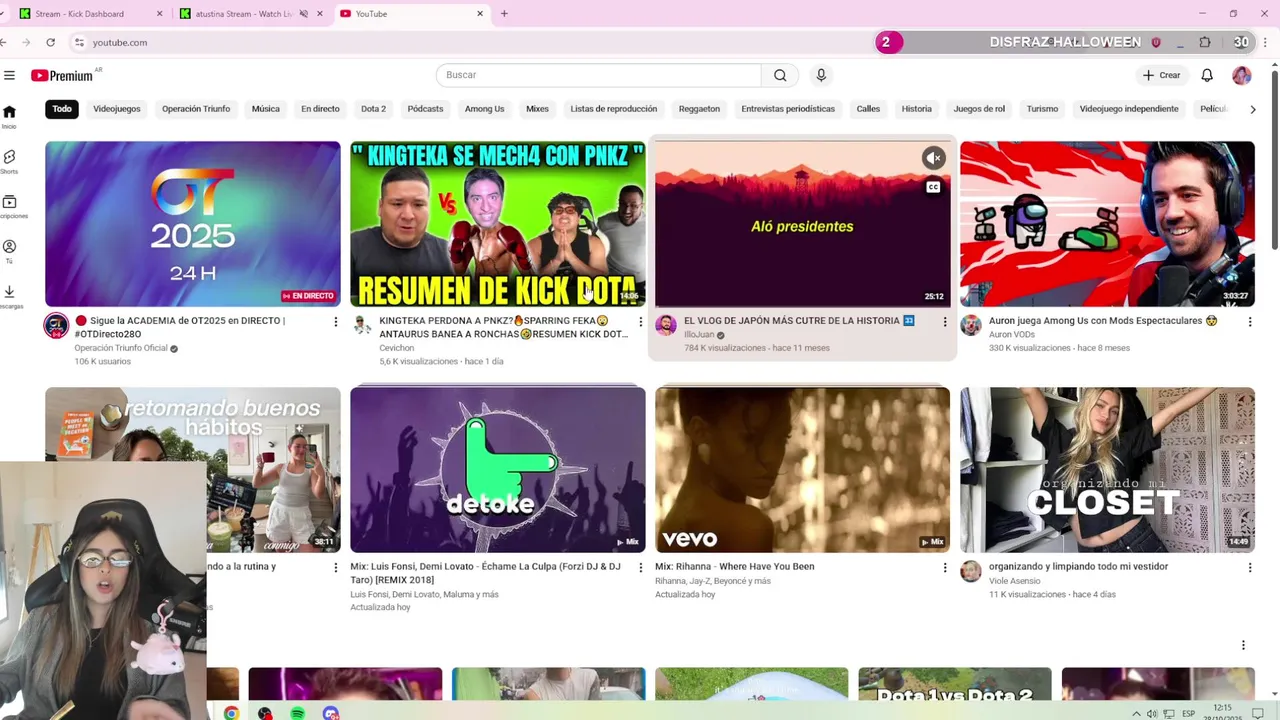Select the En directo filter chip
1280x720 pixels.
tap(320, 109)
